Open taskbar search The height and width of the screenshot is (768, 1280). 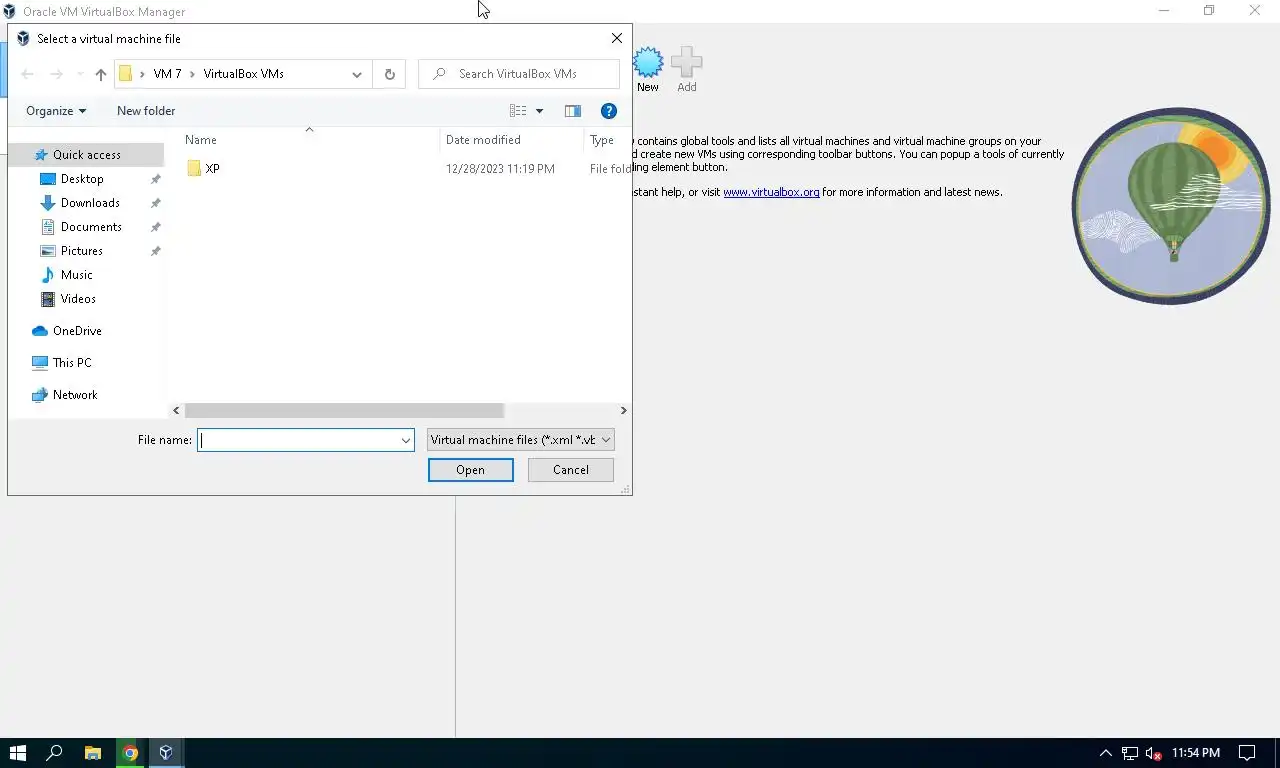(55, 753)
